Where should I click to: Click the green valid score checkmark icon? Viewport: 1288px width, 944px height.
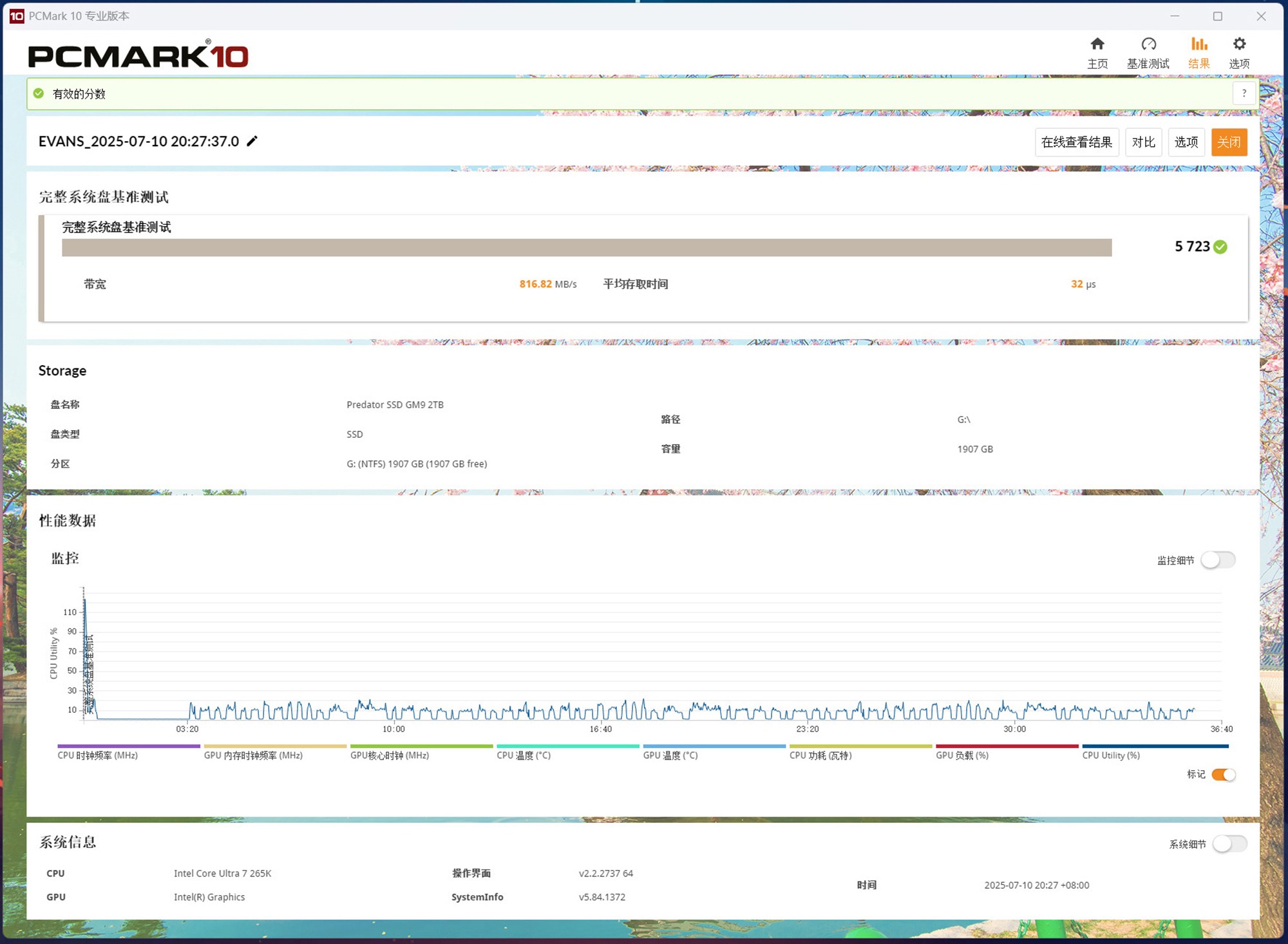coord(39,93)
